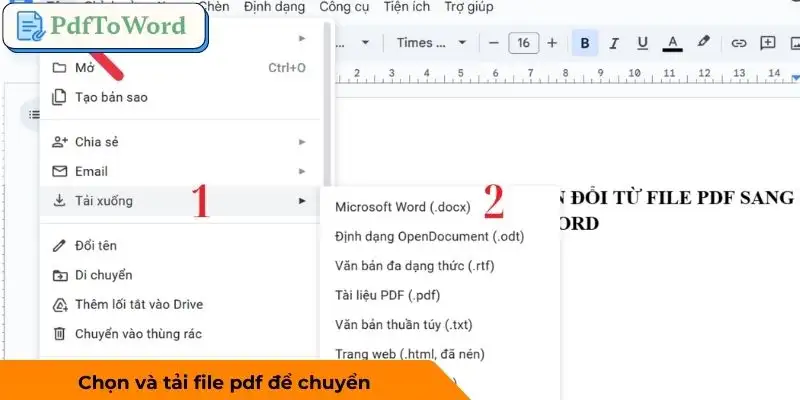800x400 pixels.
Task: Click the add comment icon
Action: (x=767, y=43)
